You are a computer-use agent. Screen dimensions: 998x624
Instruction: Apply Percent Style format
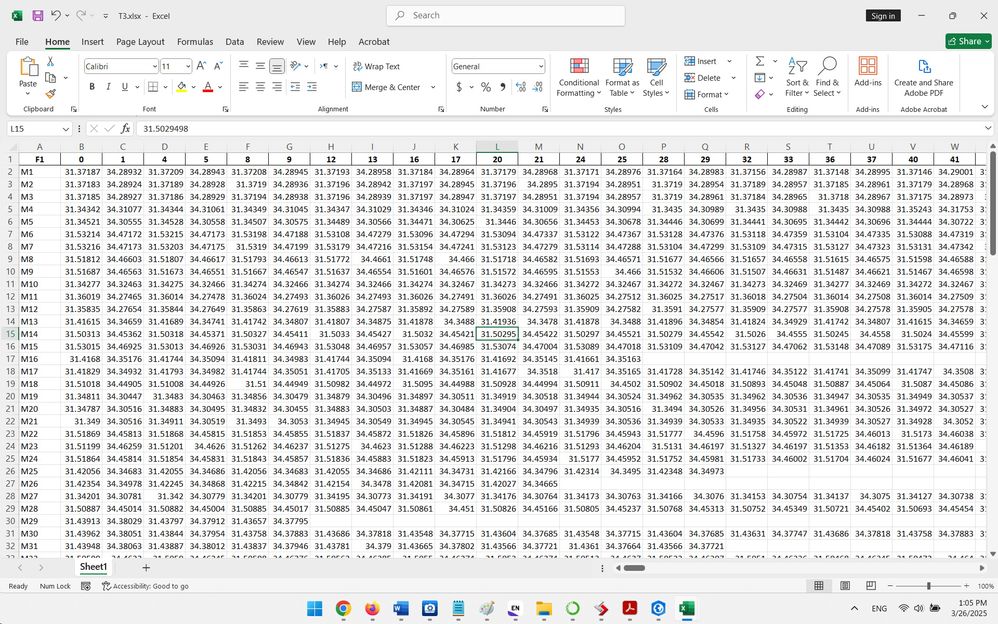486,87
